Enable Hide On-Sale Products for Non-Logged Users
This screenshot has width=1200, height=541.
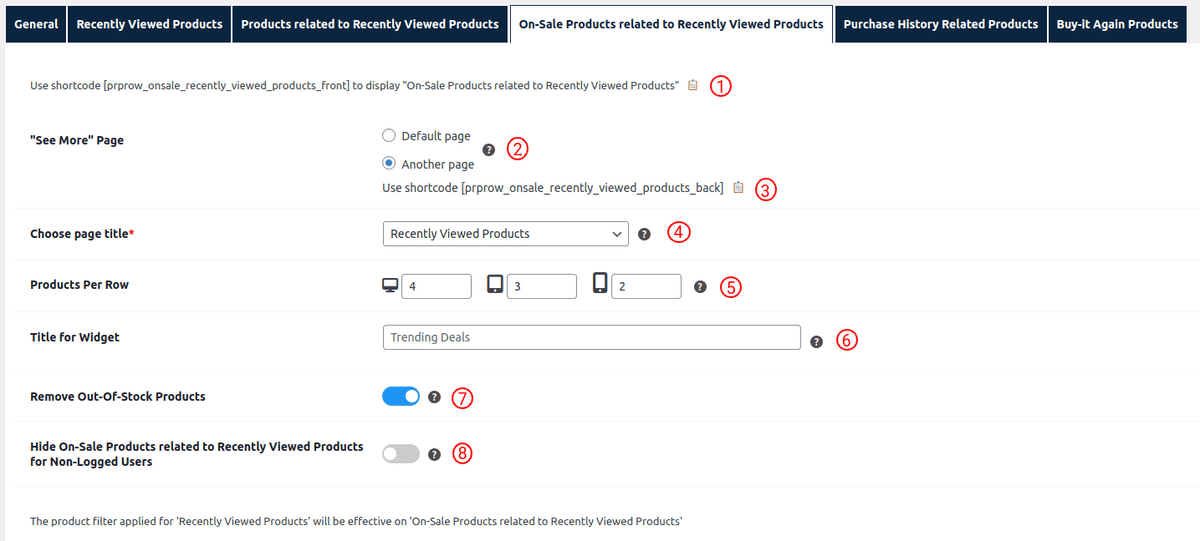click(401, 454)
